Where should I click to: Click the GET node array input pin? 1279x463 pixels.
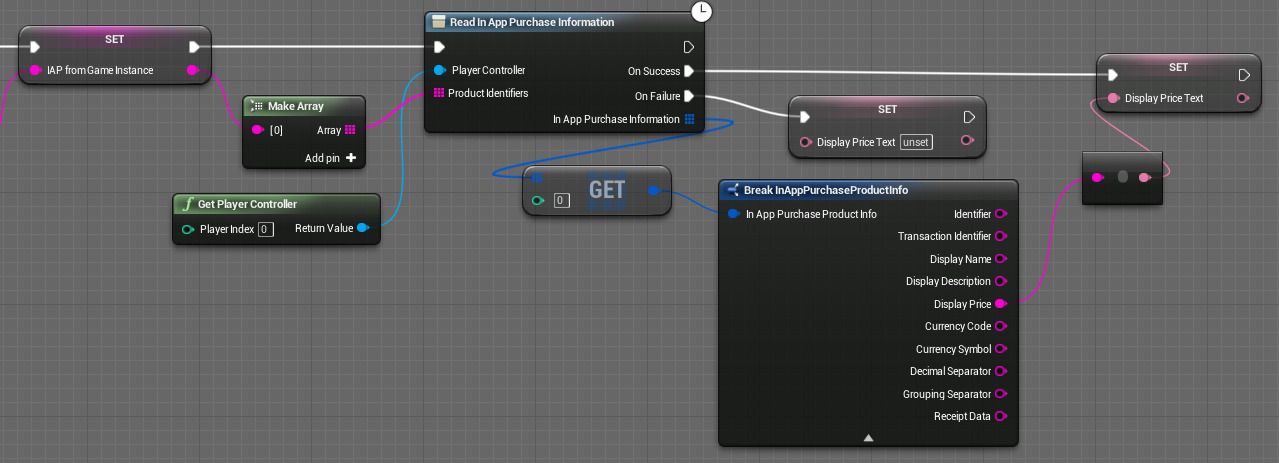click(x=538, y=178)
